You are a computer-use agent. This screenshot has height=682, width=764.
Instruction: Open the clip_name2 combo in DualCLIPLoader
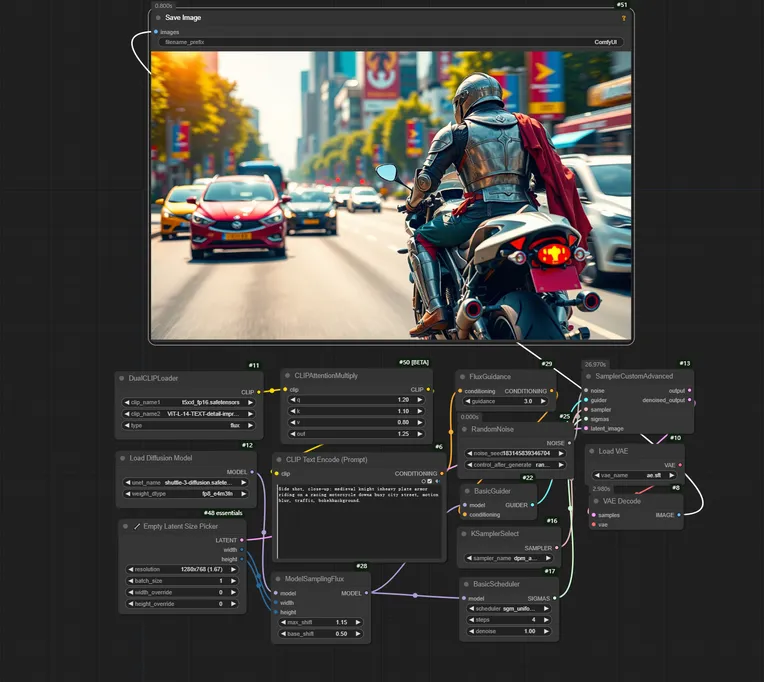click(x=189, y=414)
